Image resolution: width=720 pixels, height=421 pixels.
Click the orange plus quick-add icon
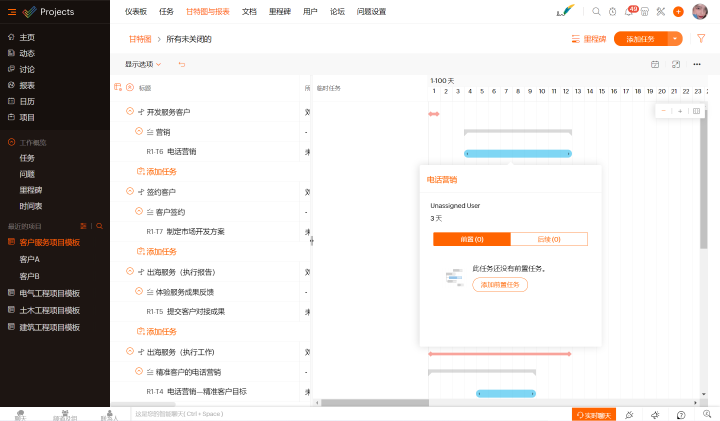tap(678, 11)
